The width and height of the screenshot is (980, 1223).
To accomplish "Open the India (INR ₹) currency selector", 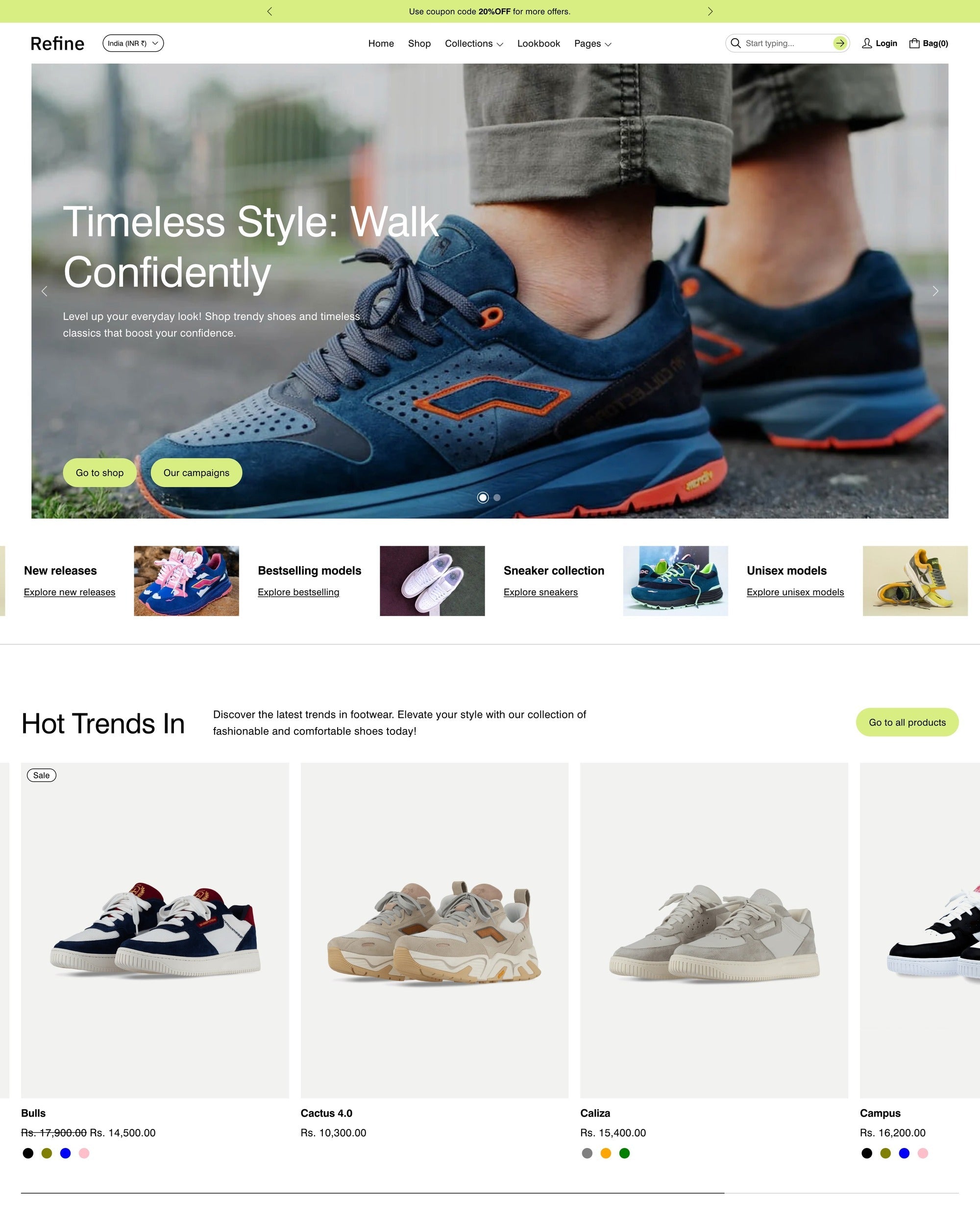I will tap(132, 43).
